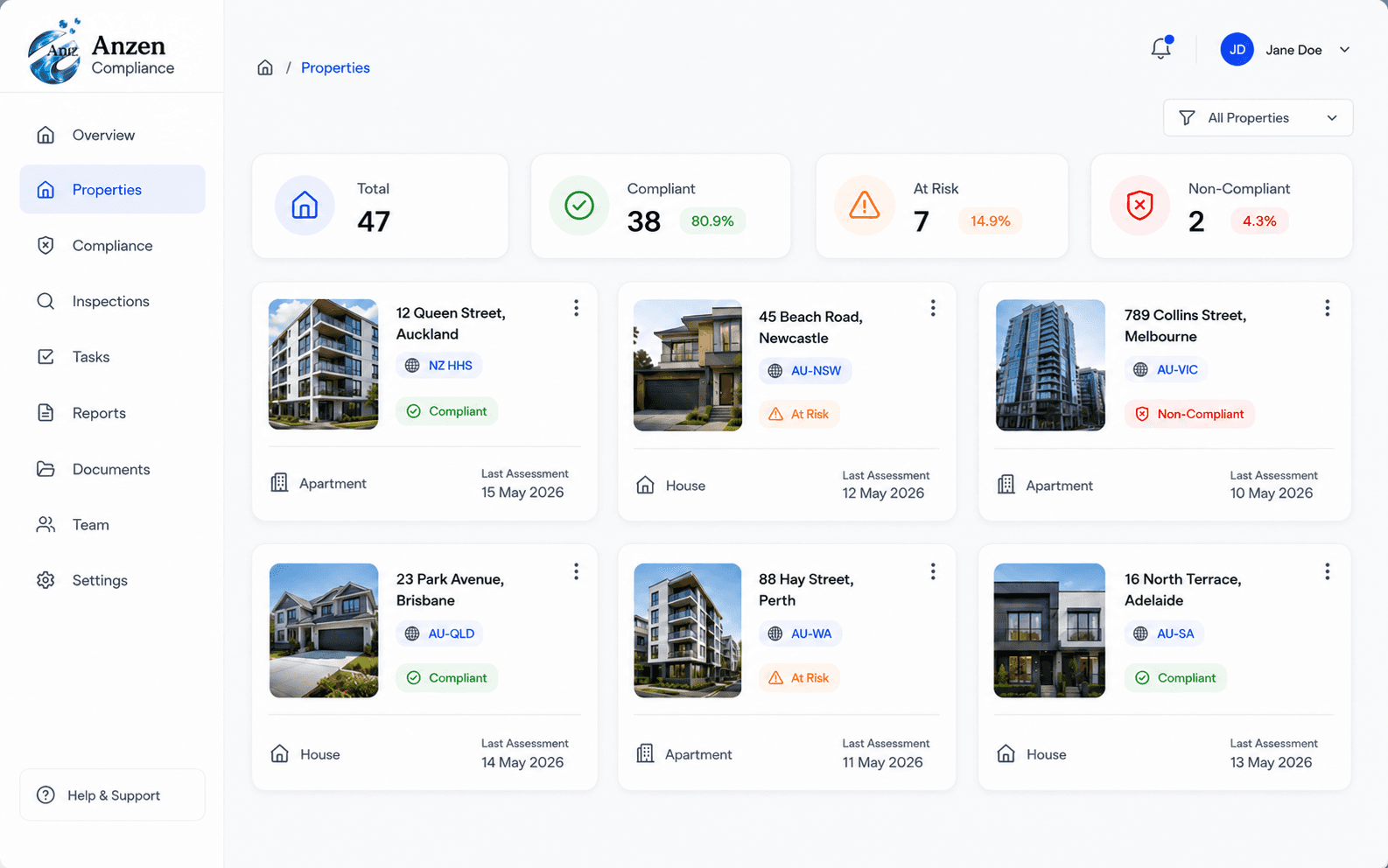Viewport: 1388px width, 868px height.
Task: Open Tasks in the sidebar
Action: 112,357
